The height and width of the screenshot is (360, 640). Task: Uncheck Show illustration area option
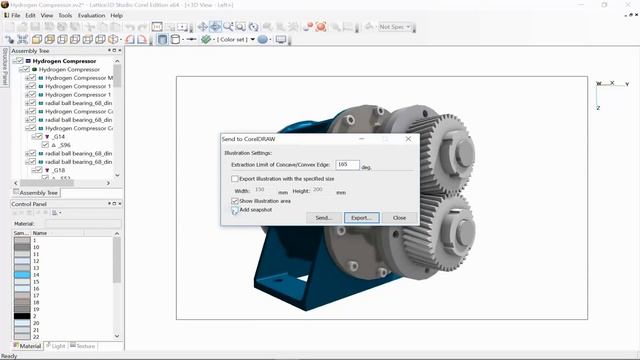235,201
